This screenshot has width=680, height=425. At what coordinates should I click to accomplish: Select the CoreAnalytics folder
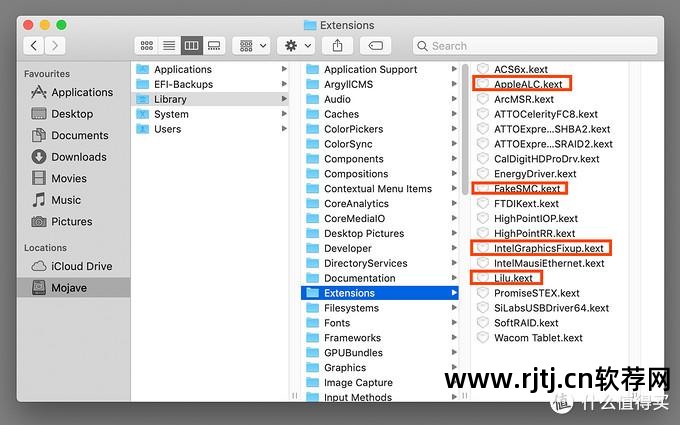[380, 204]
